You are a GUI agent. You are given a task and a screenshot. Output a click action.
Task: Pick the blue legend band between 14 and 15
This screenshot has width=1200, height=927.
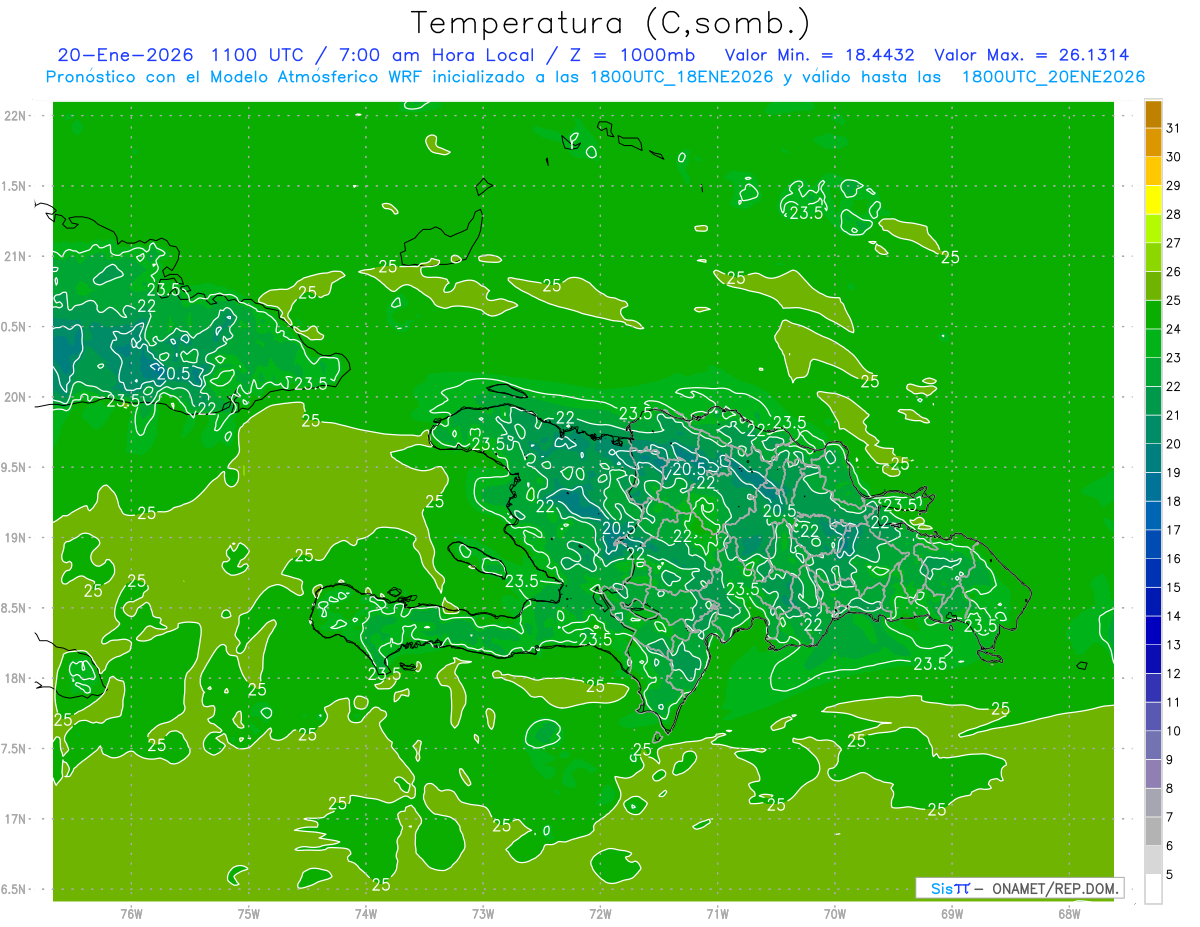coord(1153,602)
